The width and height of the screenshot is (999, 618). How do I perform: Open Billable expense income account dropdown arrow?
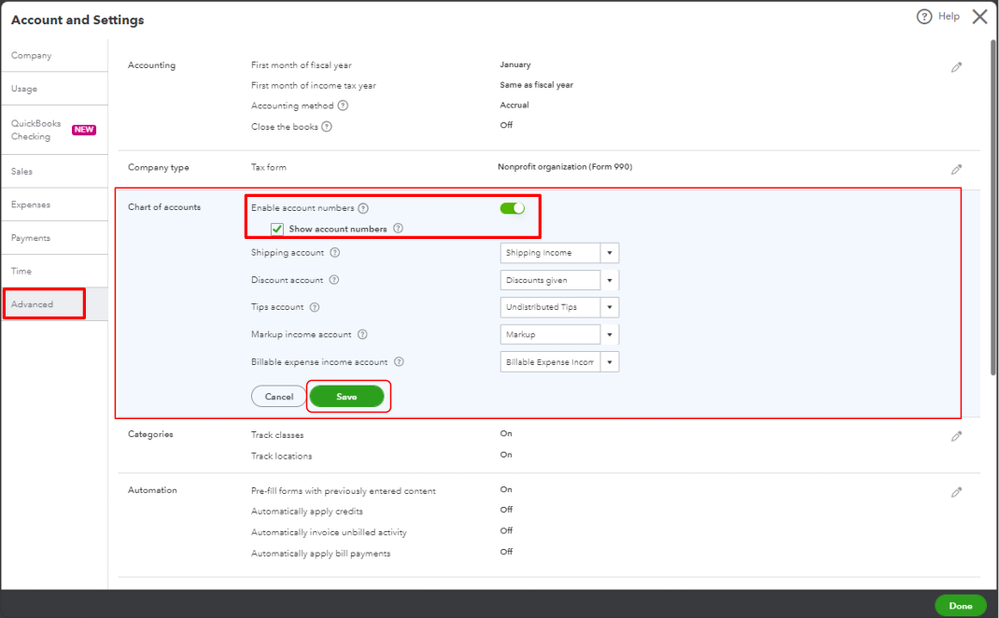click(x=610, y=362)
